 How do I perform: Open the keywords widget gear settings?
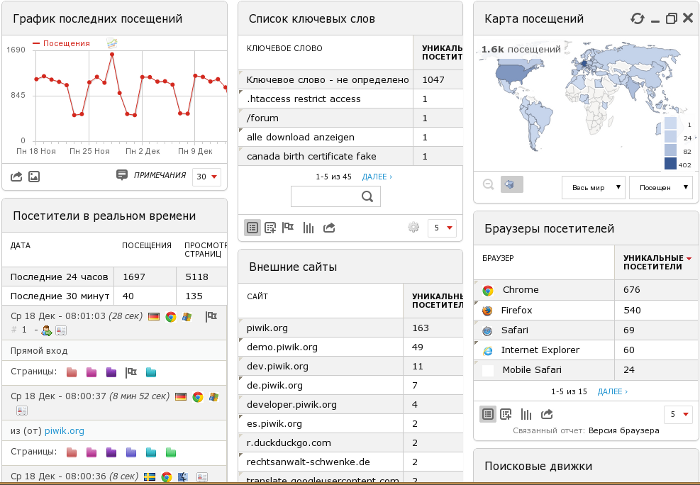click(x=413, y=227)
